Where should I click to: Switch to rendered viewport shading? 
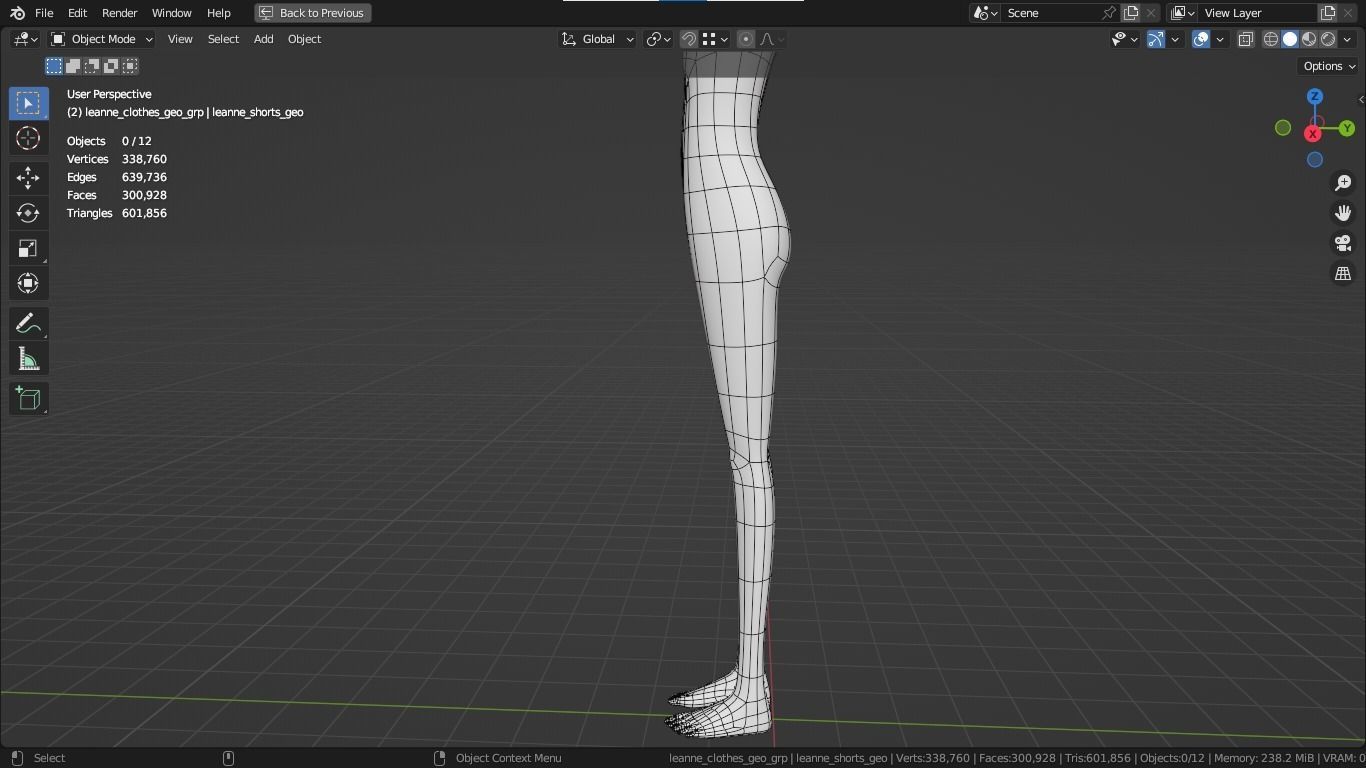[1328, 39]
